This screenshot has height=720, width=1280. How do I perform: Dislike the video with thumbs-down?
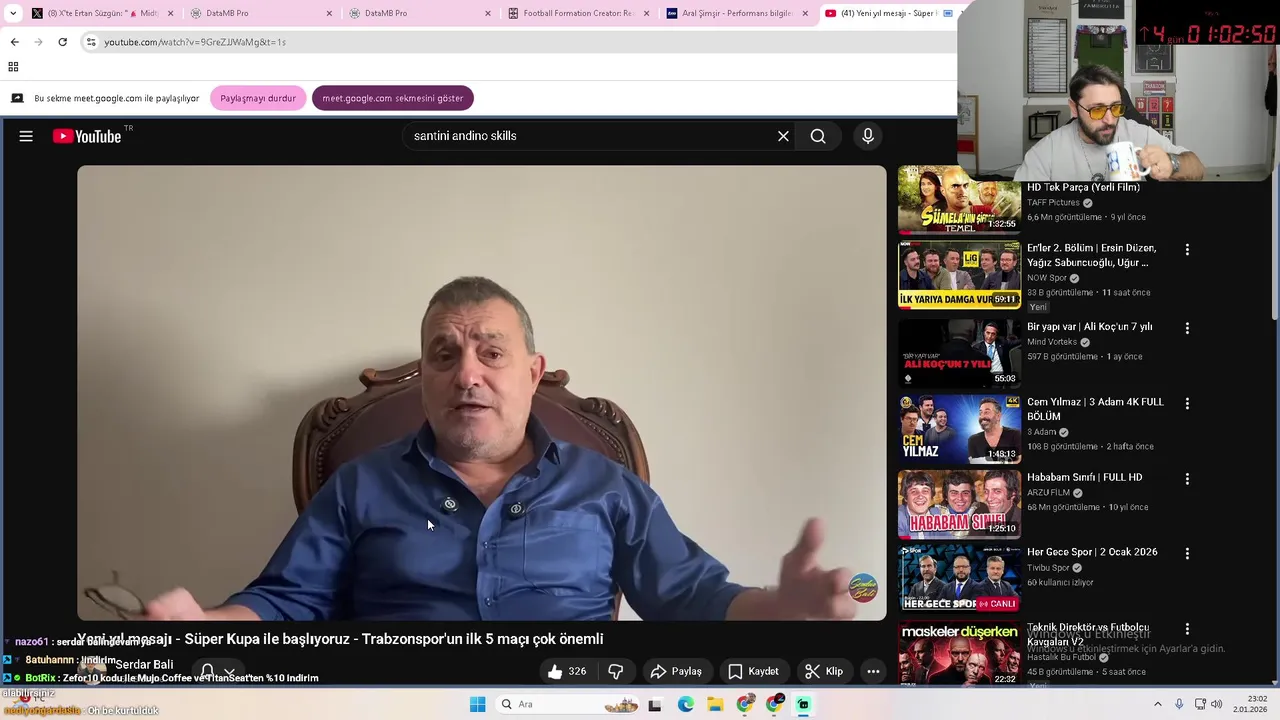tap(616, 671)
